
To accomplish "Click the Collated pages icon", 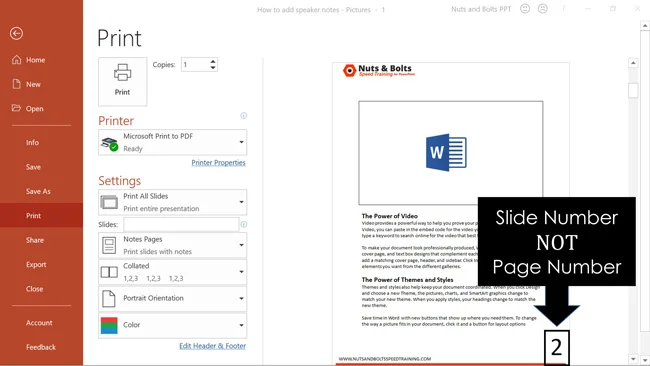I will pos(109,272).
